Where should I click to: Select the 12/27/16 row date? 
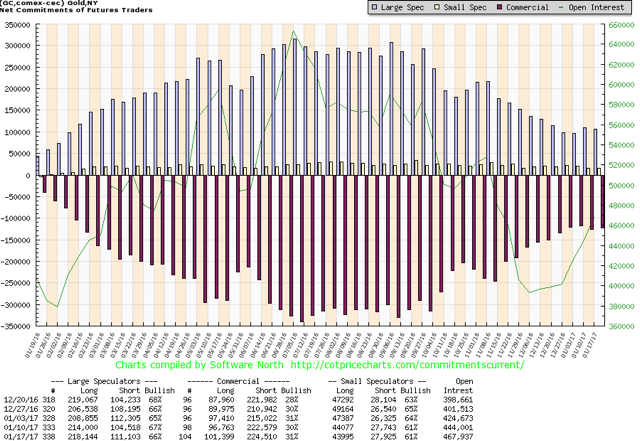(x=20, y=409)
